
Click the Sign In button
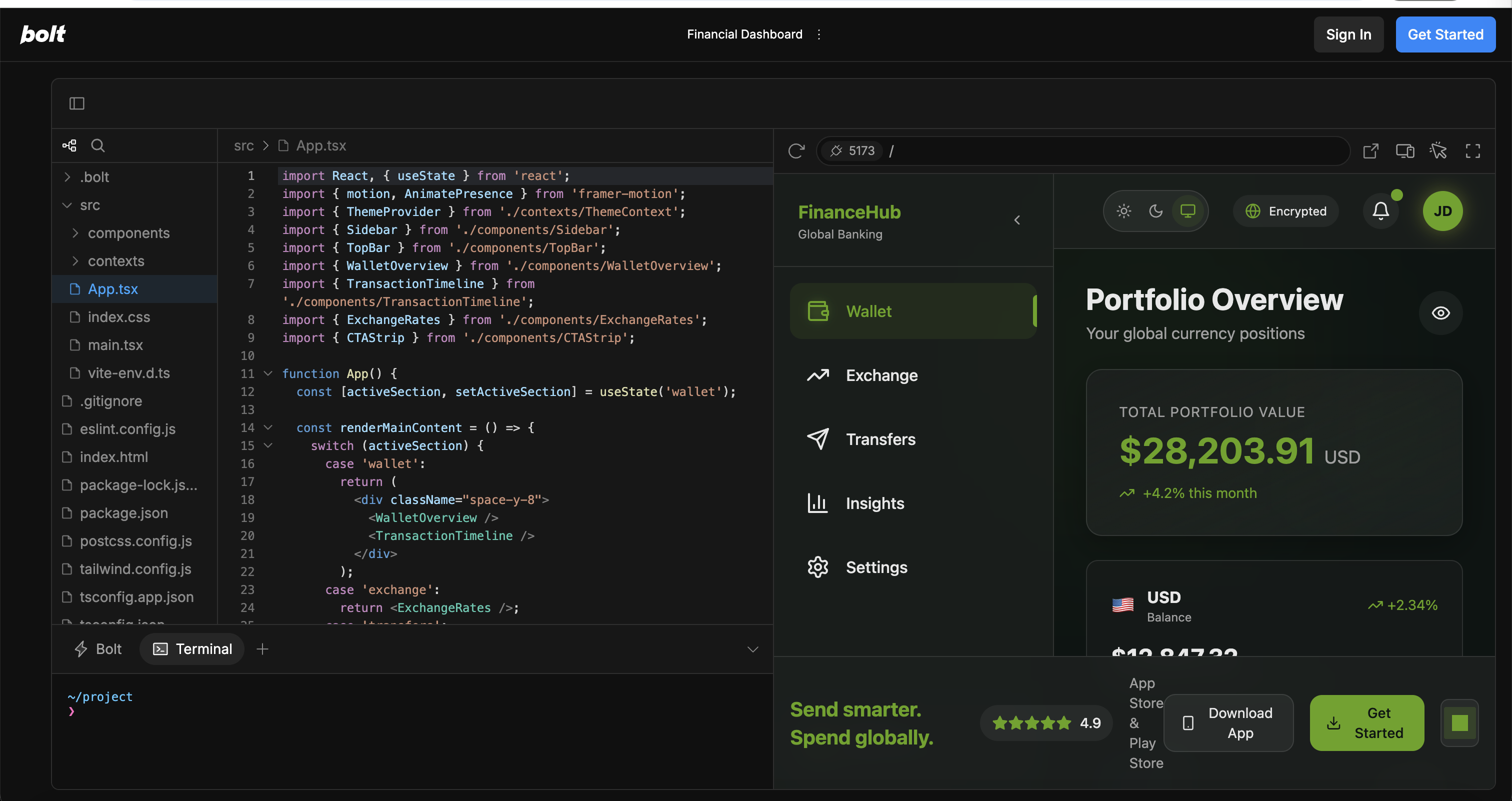1348,34
